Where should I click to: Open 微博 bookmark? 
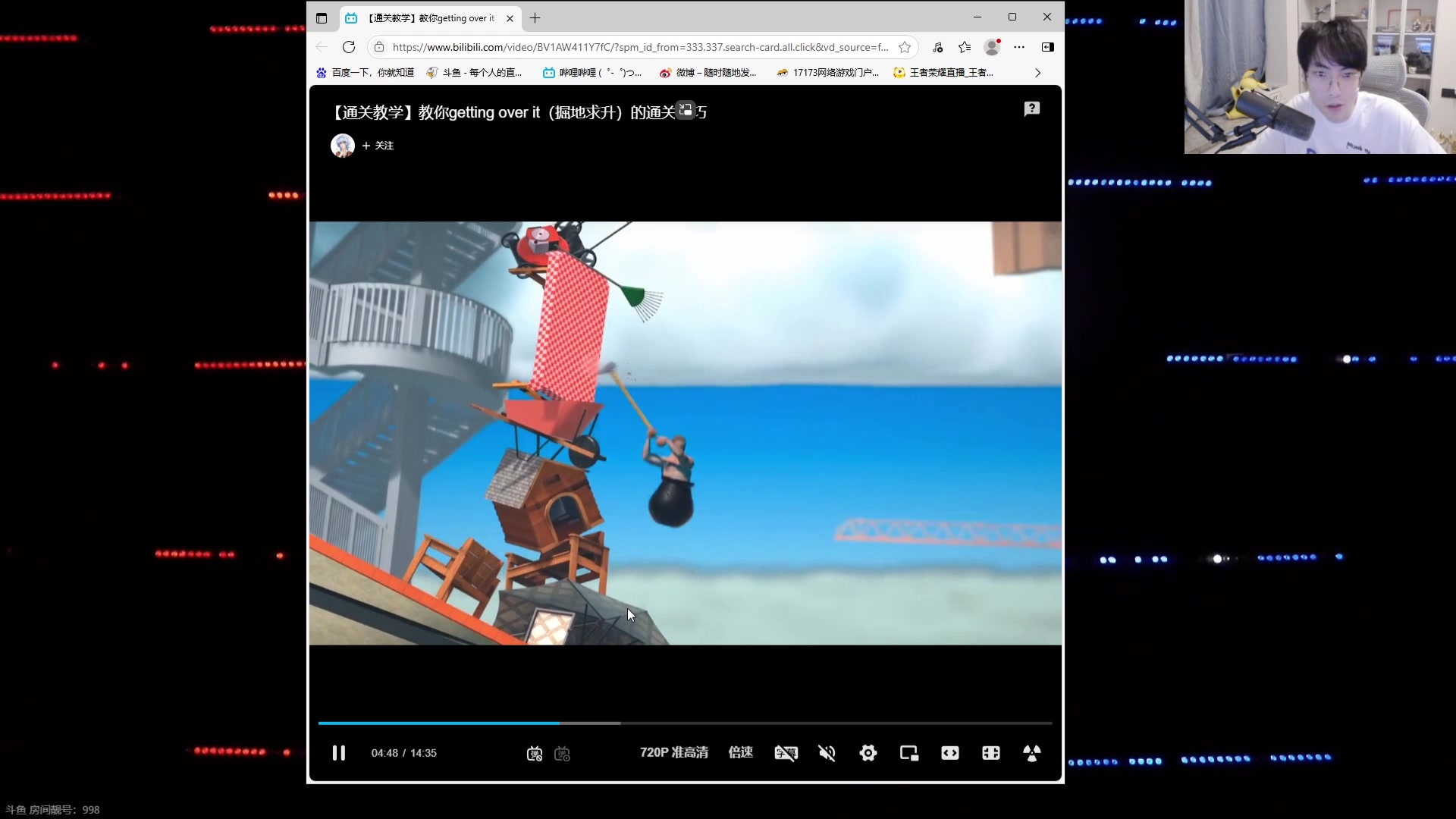coord(708,73)
